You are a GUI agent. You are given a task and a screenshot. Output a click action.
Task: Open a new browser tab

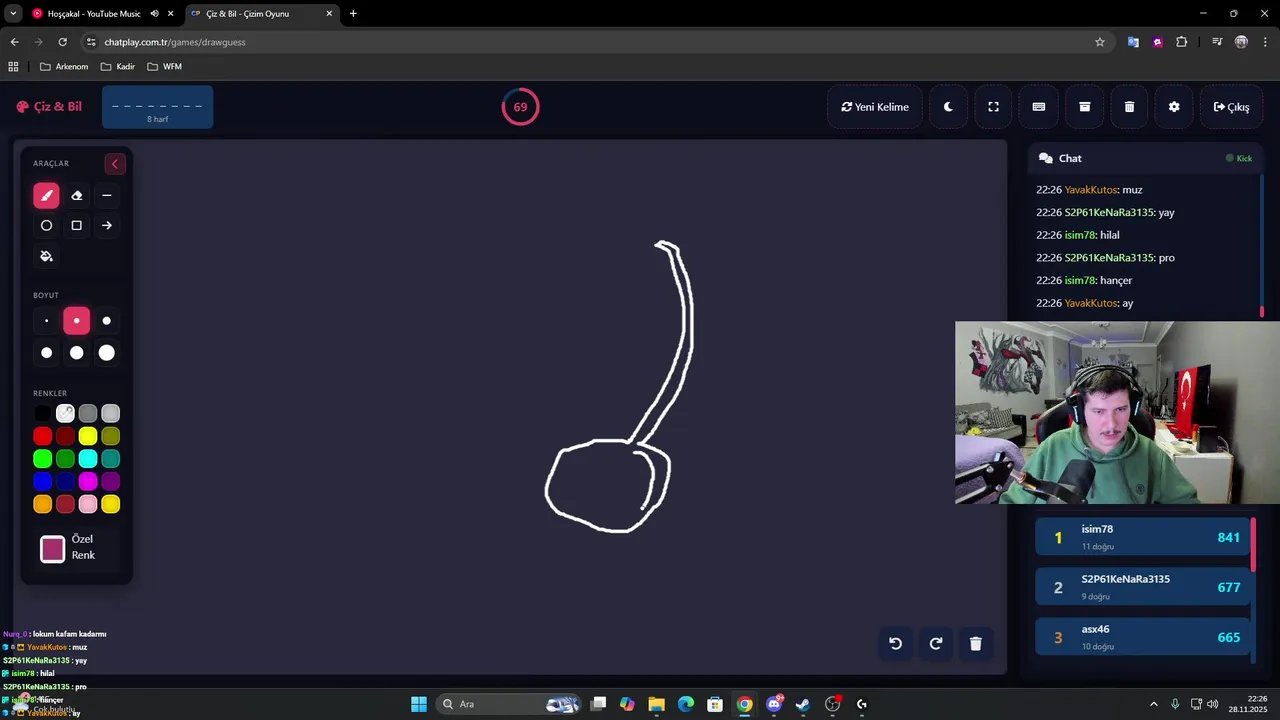[x=353, y=14]
